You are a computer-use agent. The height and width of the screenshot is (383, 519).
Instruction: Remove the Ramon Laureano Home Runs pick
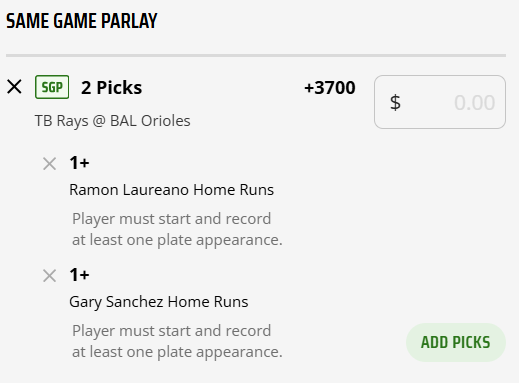(x=49, y=164)
